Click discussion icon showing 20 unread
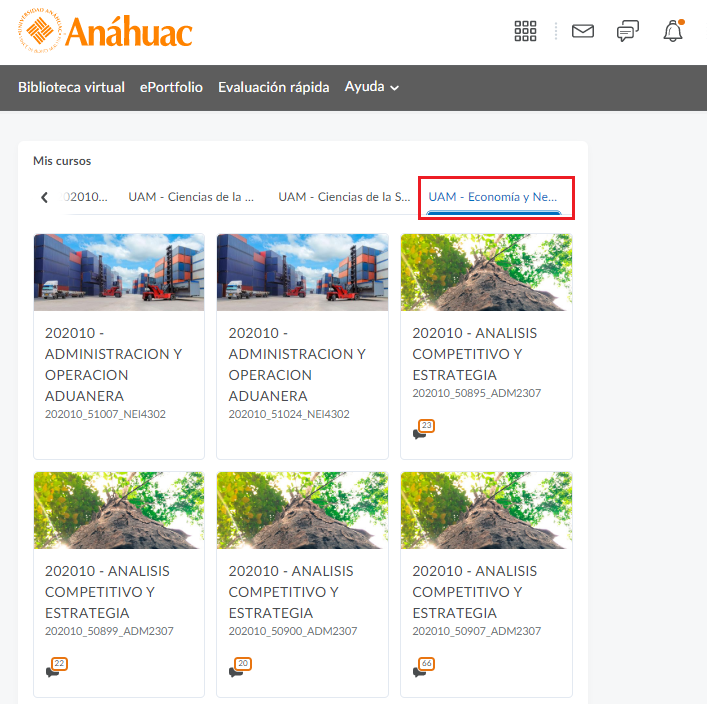The image size is (707, 704). click(239, 668)
